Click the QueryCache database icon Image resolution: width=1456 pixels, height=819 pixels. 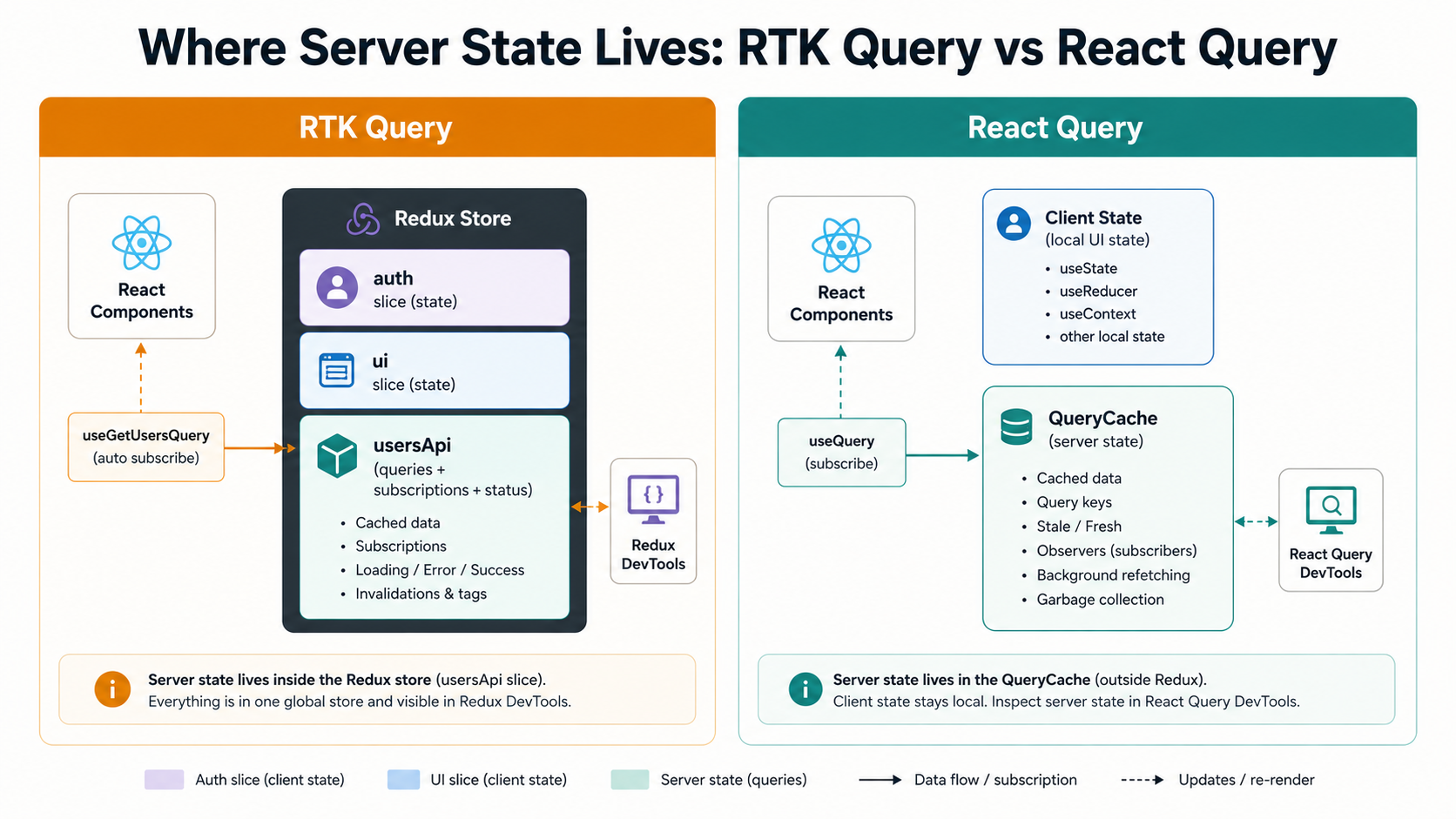coord(1016,427)
